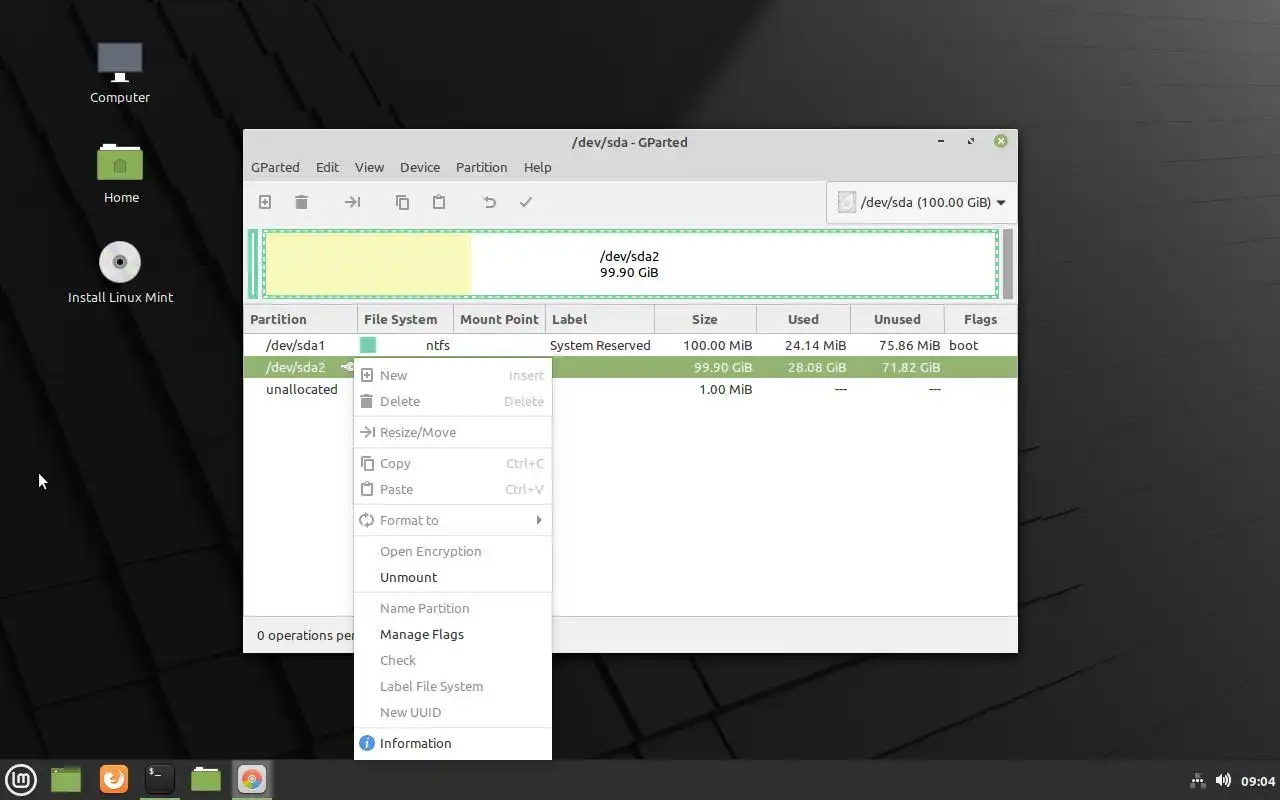Sort by the Label column header
This screenshot has height=800, width=1280.
click(x=600, y=319)
